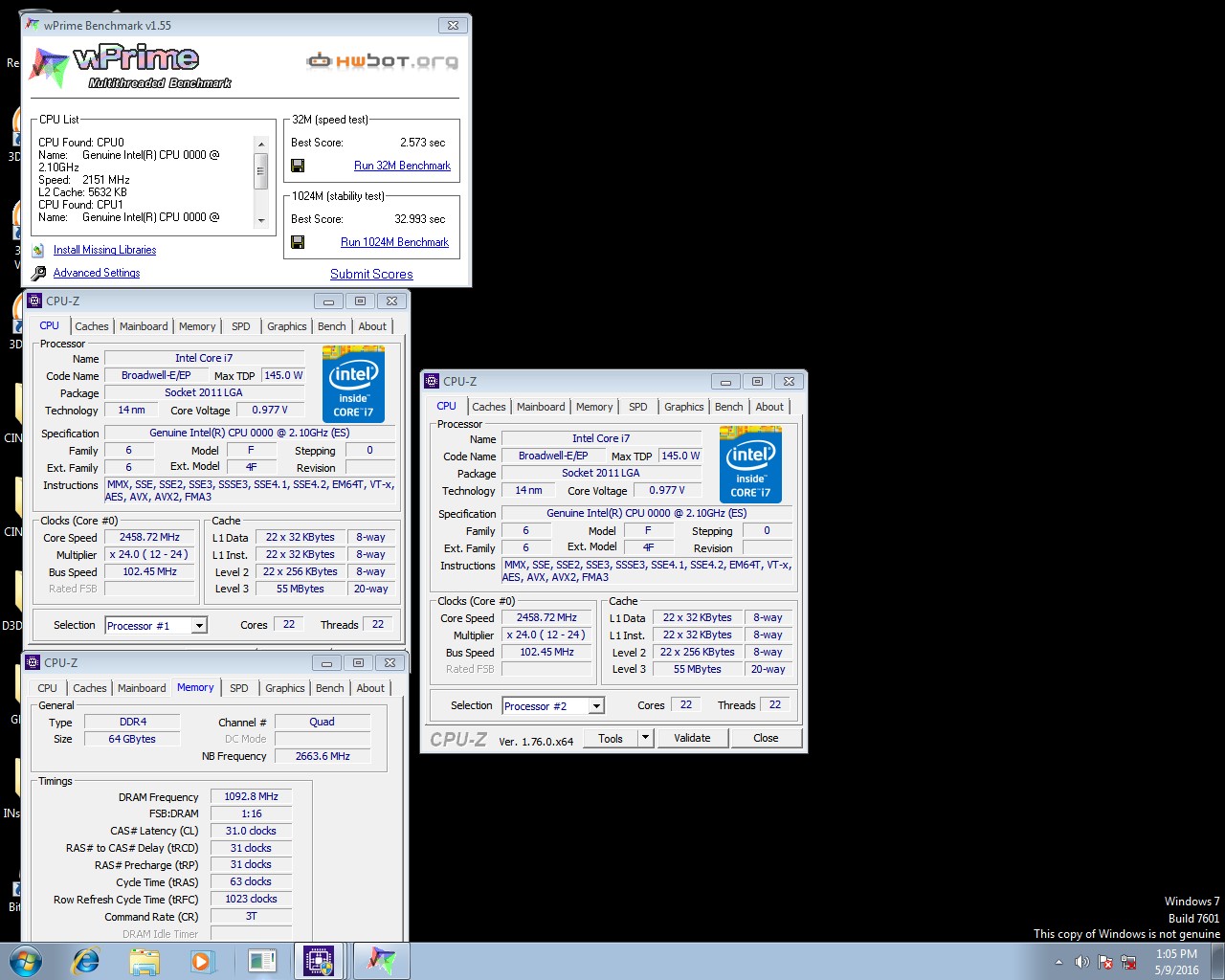Click the NB Frequency value 2663.6 MHz
Viewport: 1225px width, 980px height.
(323, 756)
